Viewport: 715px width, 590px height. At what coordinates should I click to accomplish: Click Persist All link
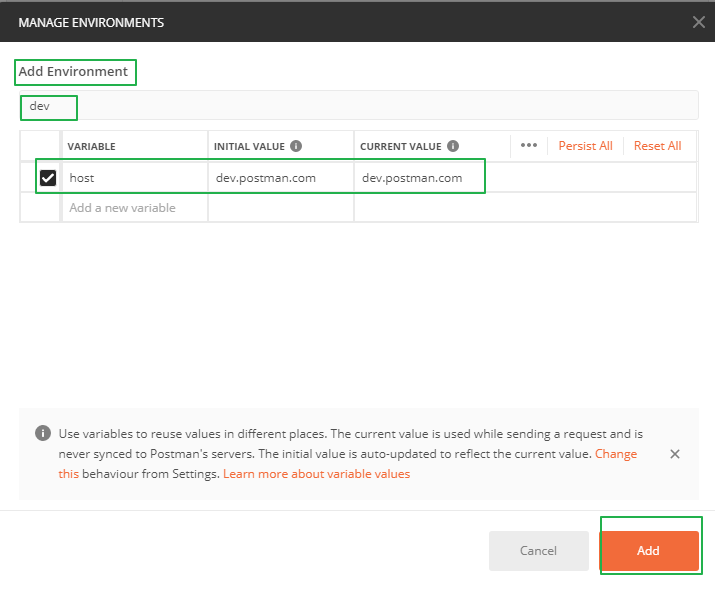coord(585,146)
